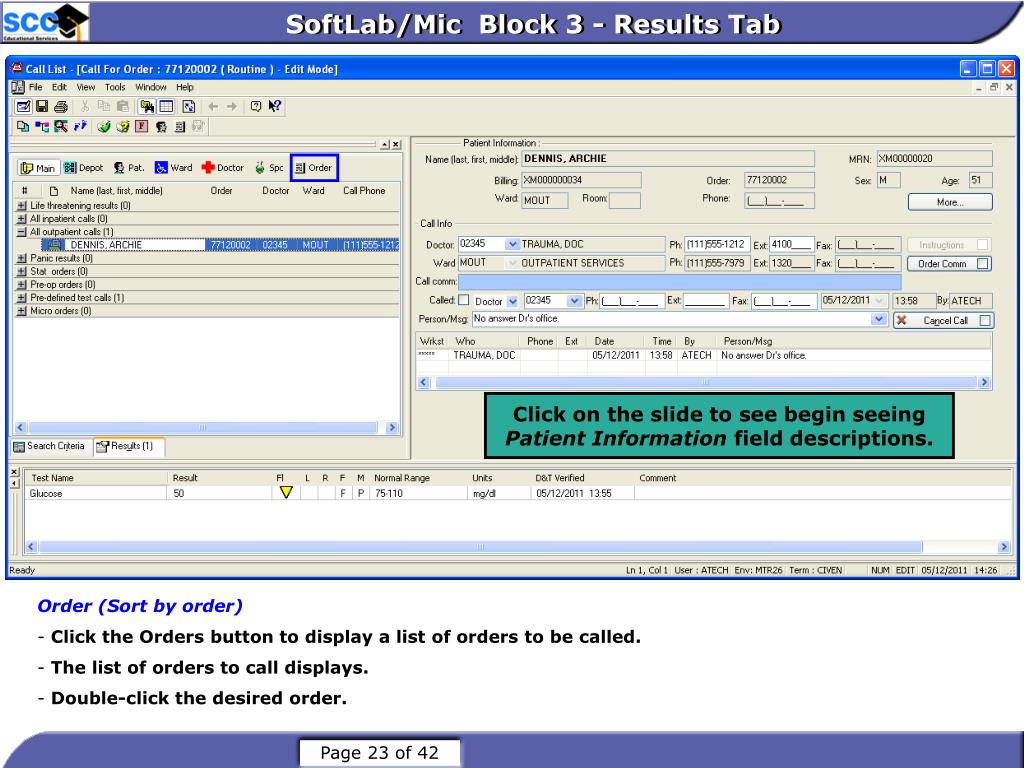Open the Window menu

click(151, 87)
